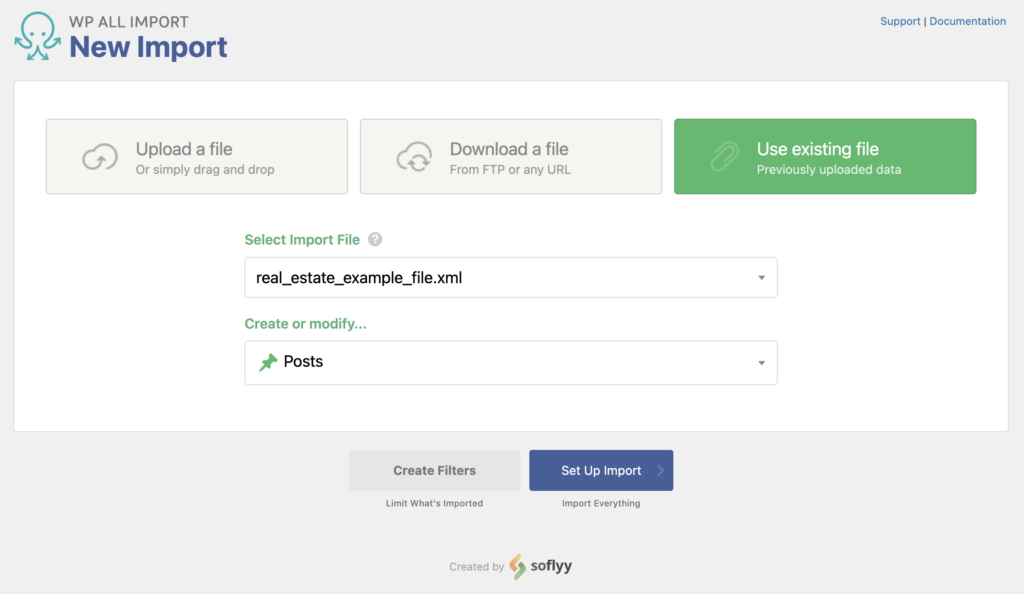Select the Upload a file option

(x=196, y=157)
